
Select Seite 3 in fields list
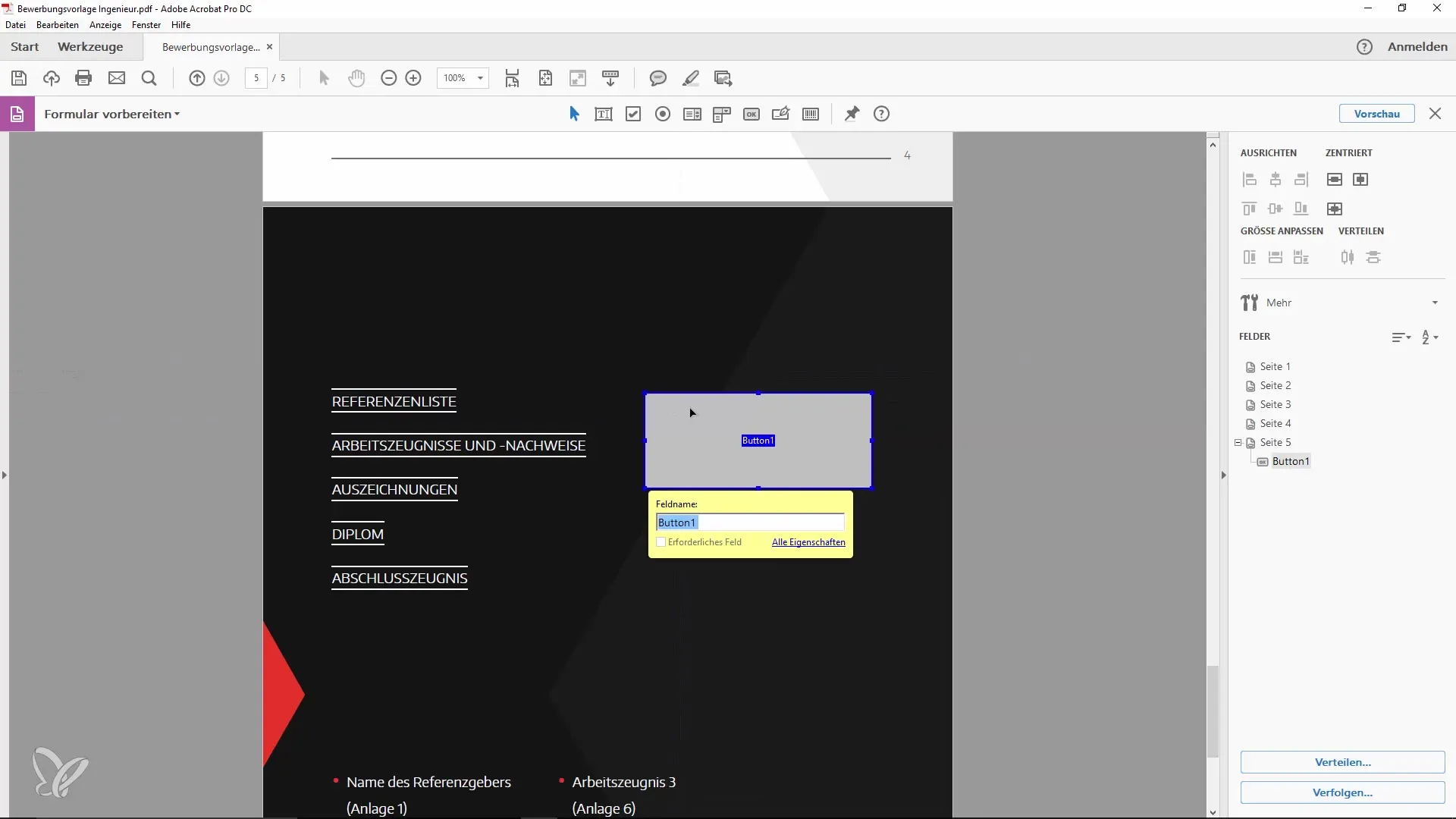coord(1275,405)
